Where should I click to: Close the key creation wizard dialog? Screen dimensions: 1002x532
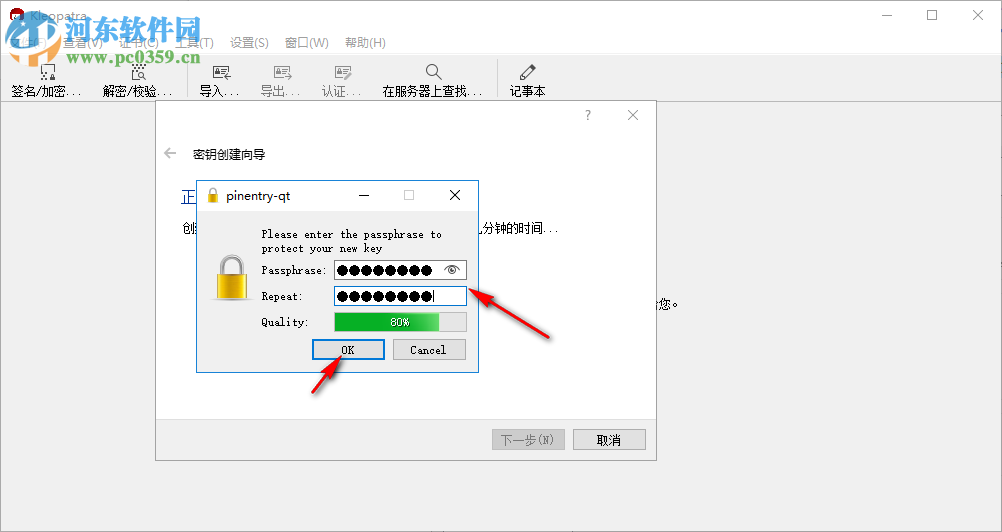tap(633, 115)
